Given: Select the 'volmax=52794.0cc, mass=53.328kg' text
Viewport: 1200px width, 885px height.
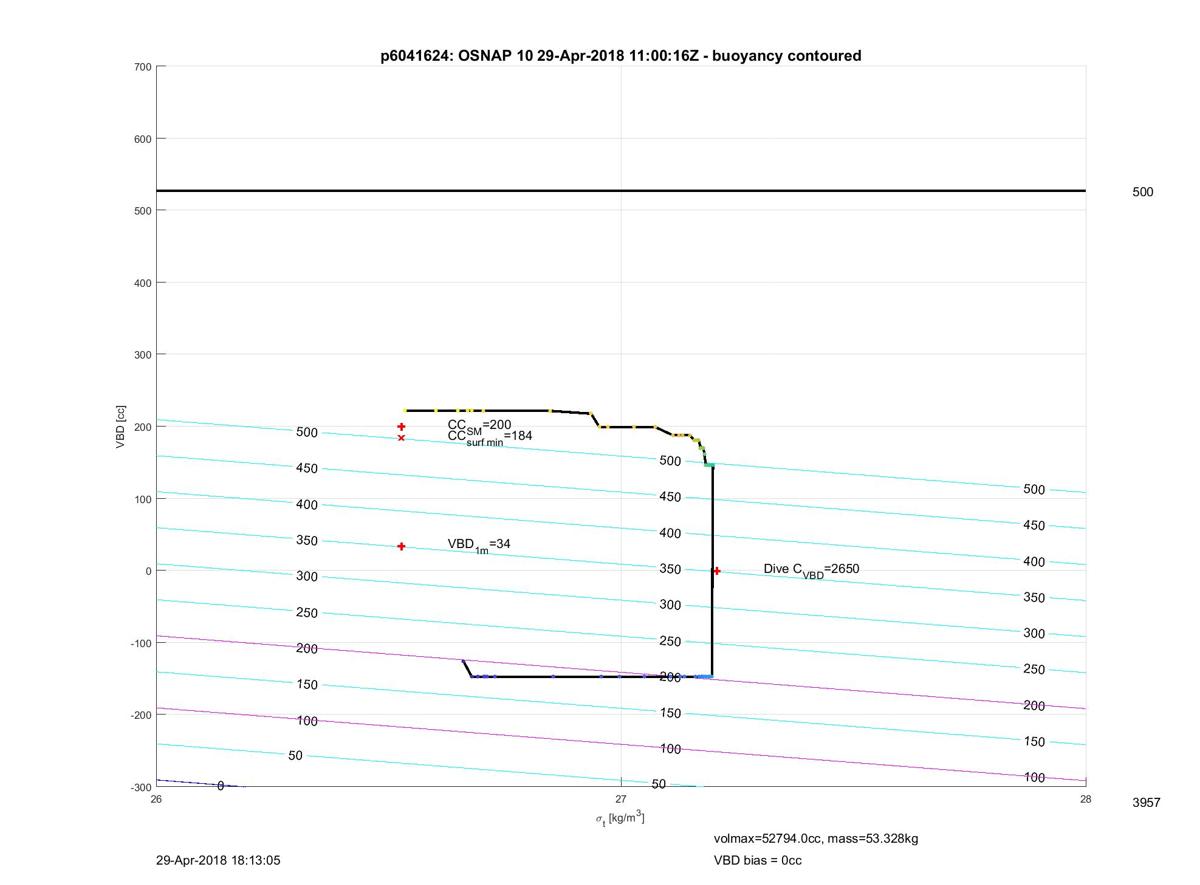Looking at the screenshot, I should (815, 838).
